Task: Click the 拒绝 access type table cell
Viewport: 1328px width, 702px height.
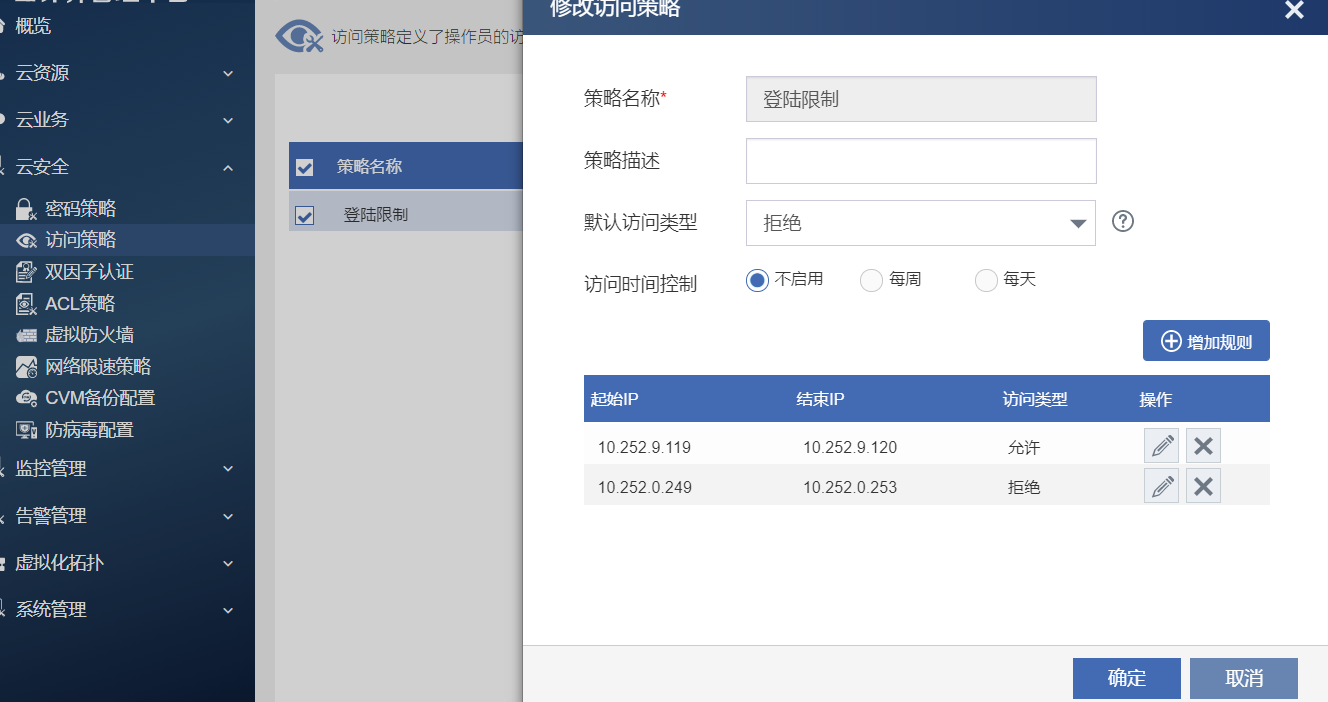Action: [x=1024, y=487]
